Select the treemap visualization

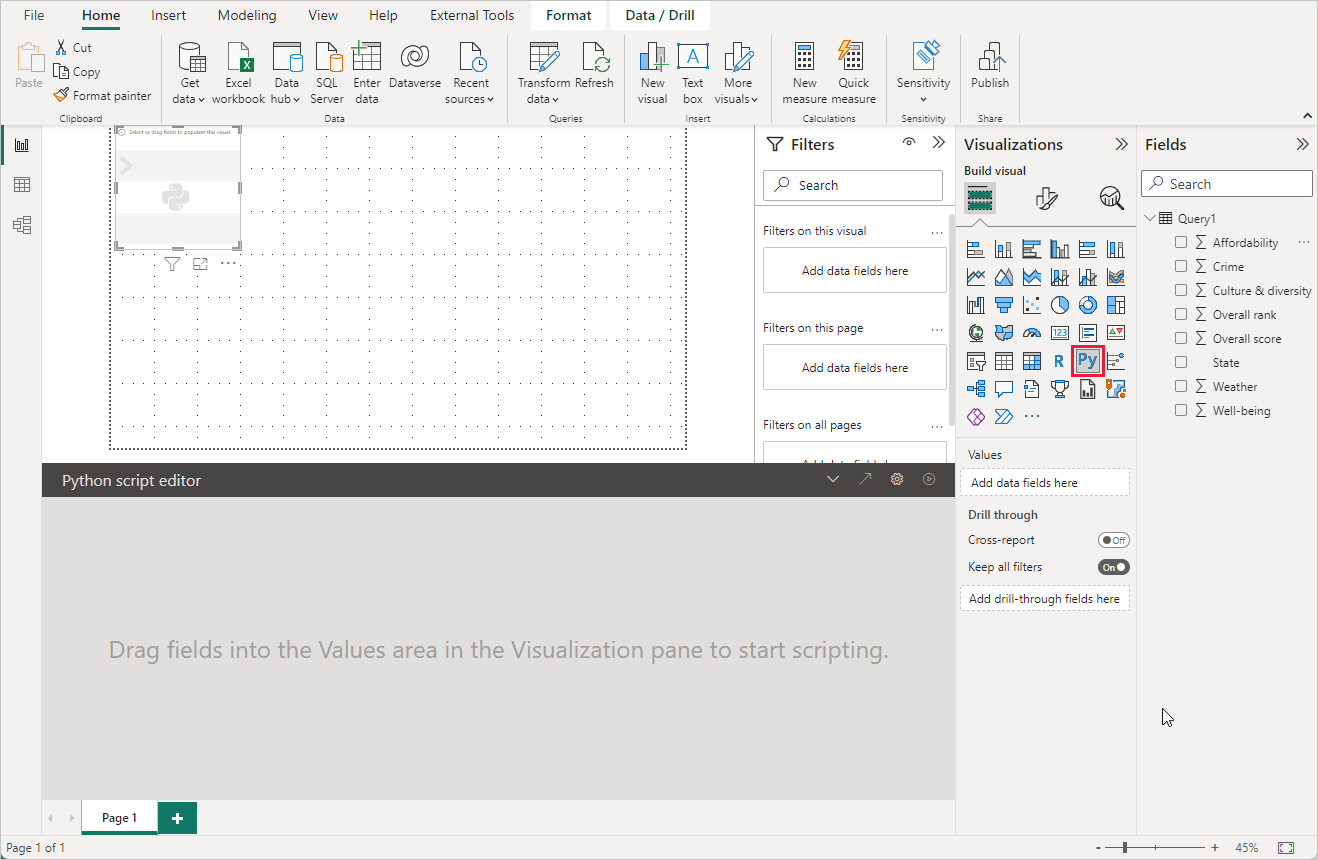click(1115, 304)
